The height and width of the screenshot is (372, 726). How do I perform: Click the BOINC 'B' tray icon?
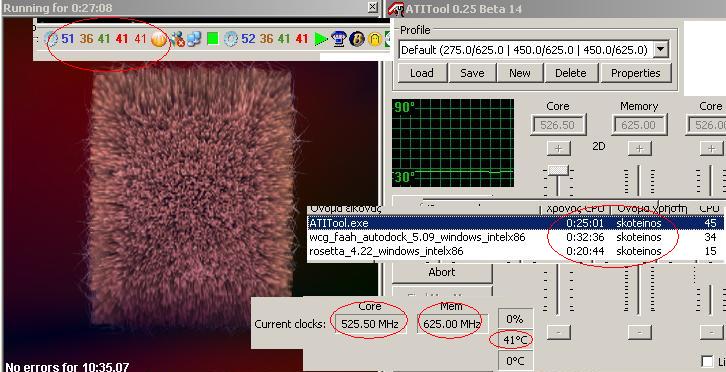tap(357, 39)
